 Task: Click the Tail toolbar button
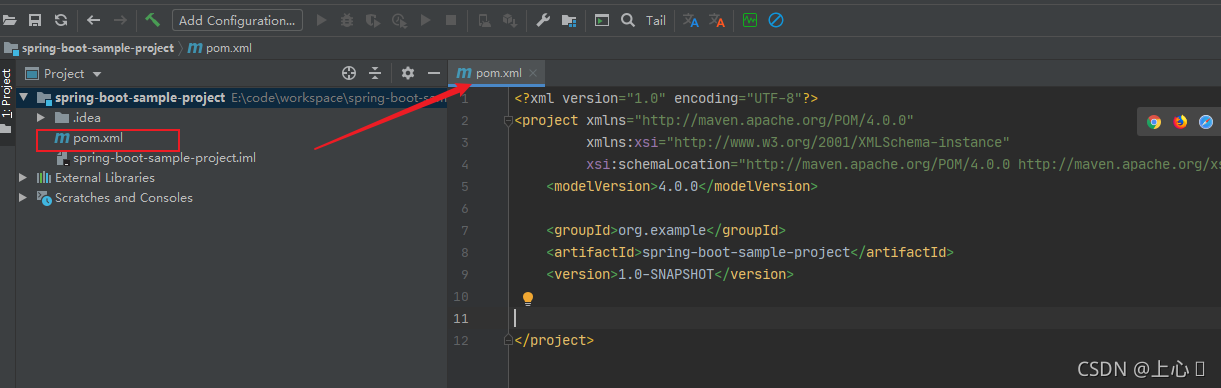656,20
